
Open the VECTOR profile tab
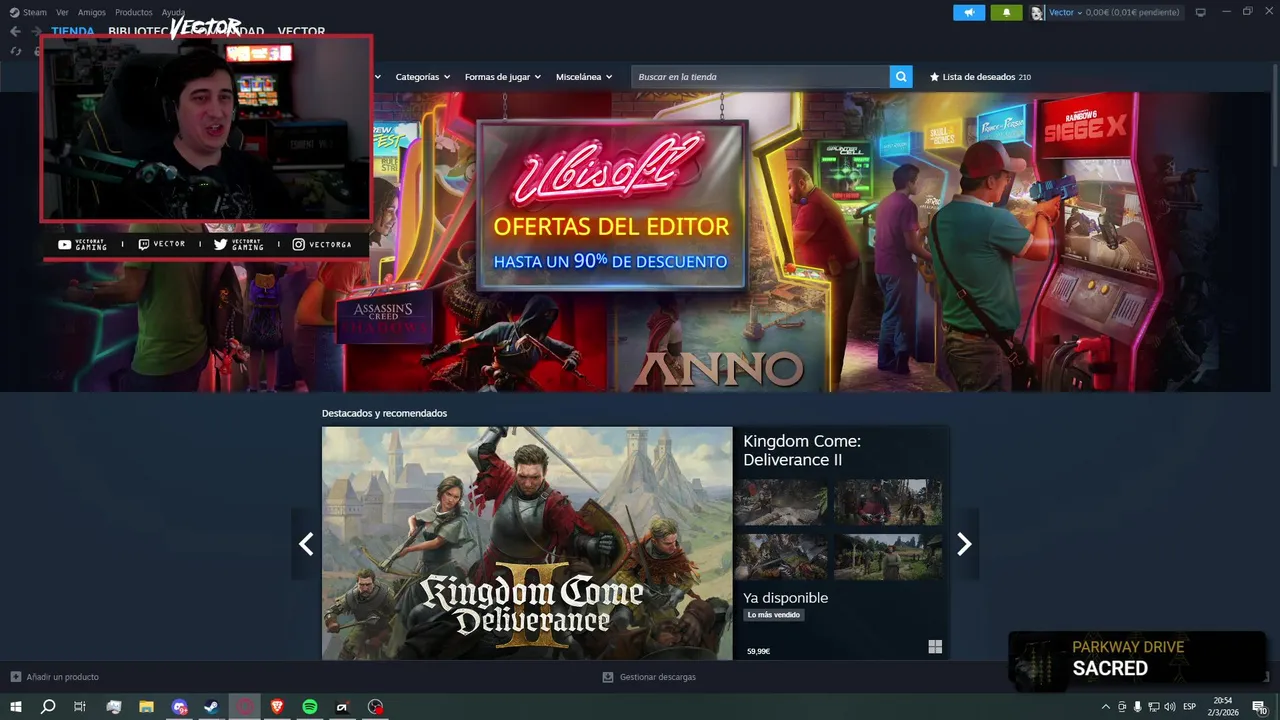point(301,31)
